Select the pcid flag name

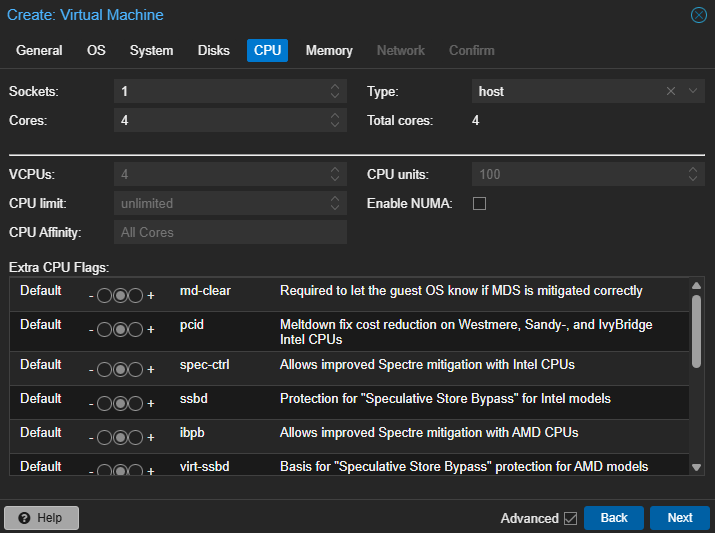(192, 325)
